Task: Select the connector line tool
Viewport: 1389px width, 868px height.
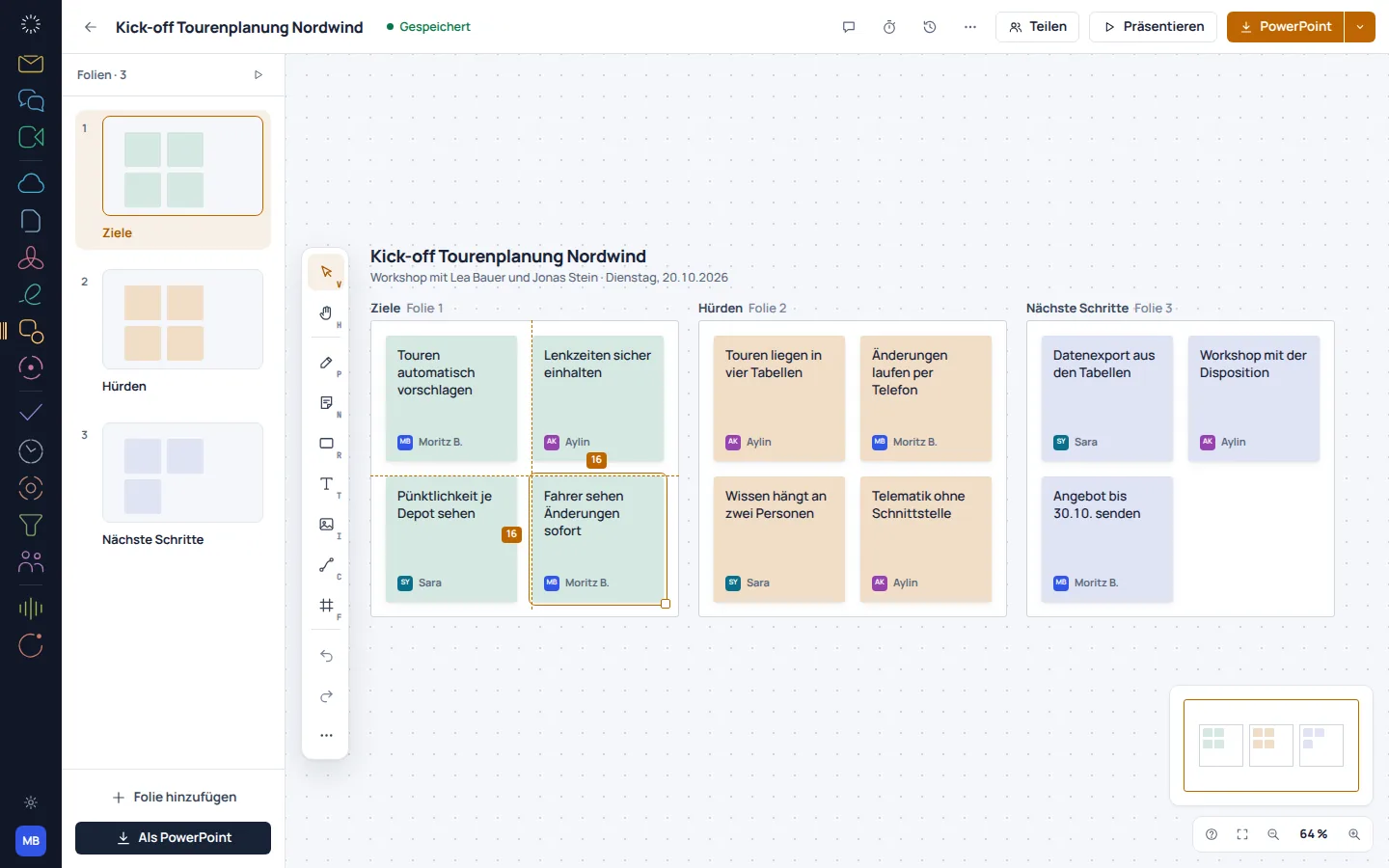Action: click(326, 565)
